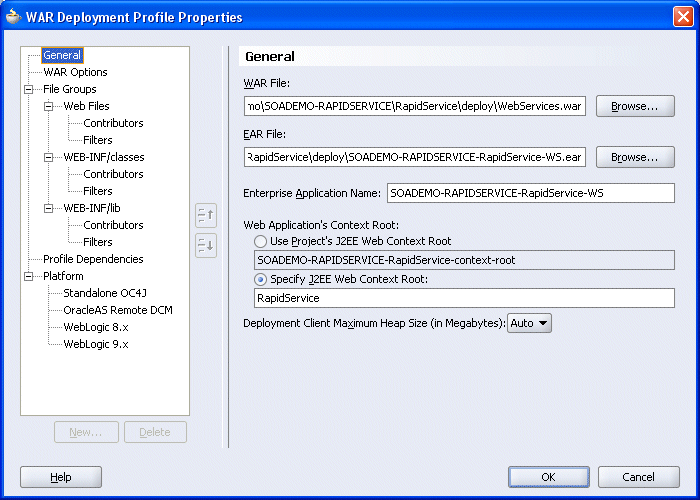Click the New... button
700x500 pixels.
tap(86, 432)
